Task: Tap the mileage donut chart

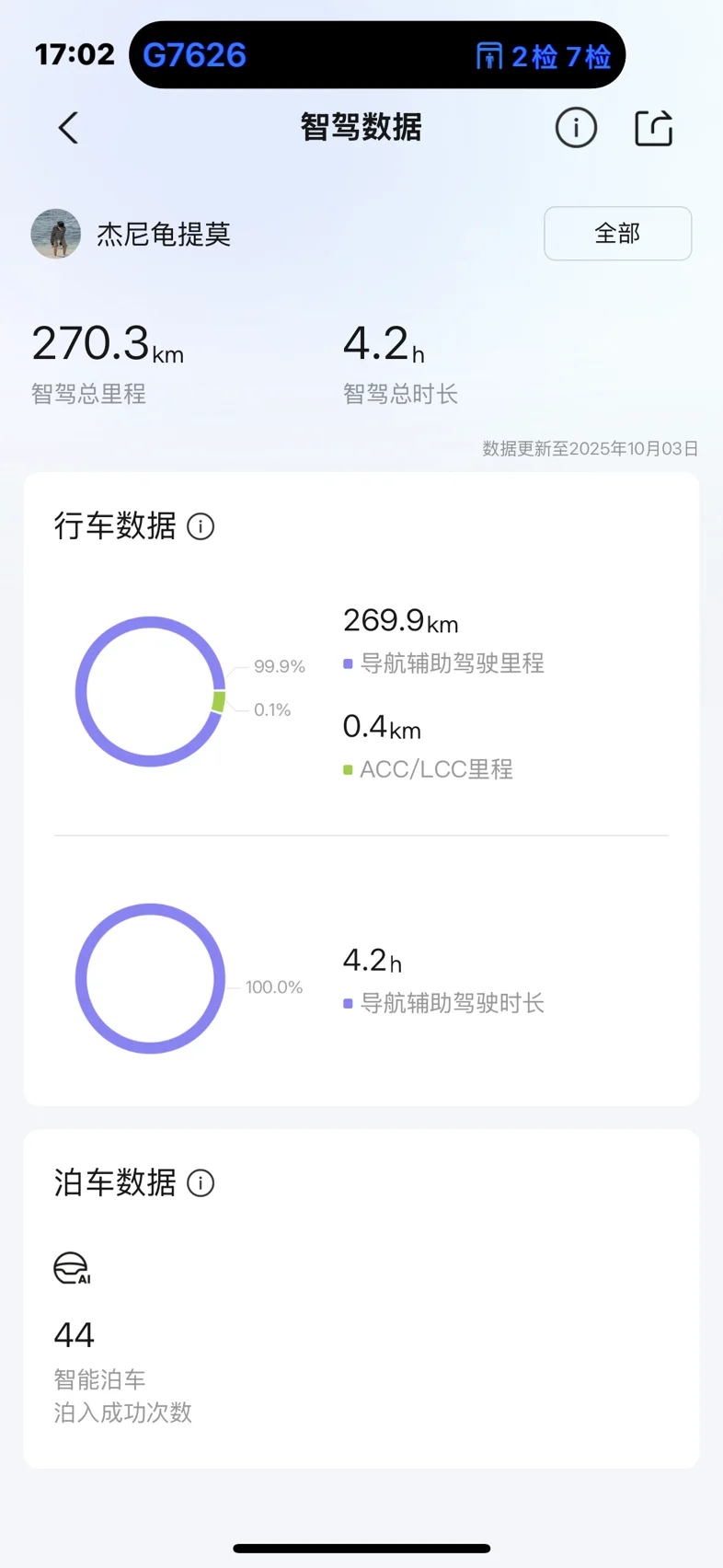Action: pos(150,691)
